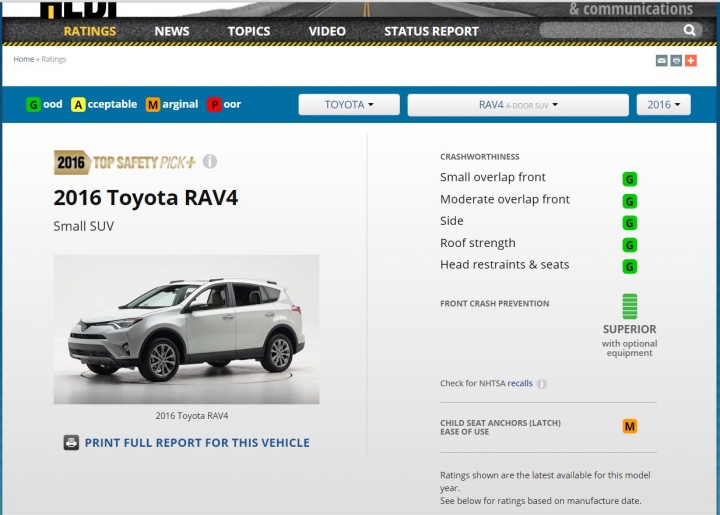
Task: Click the FRONT CRASH PREVENTION heading
Action: (495, 303)
